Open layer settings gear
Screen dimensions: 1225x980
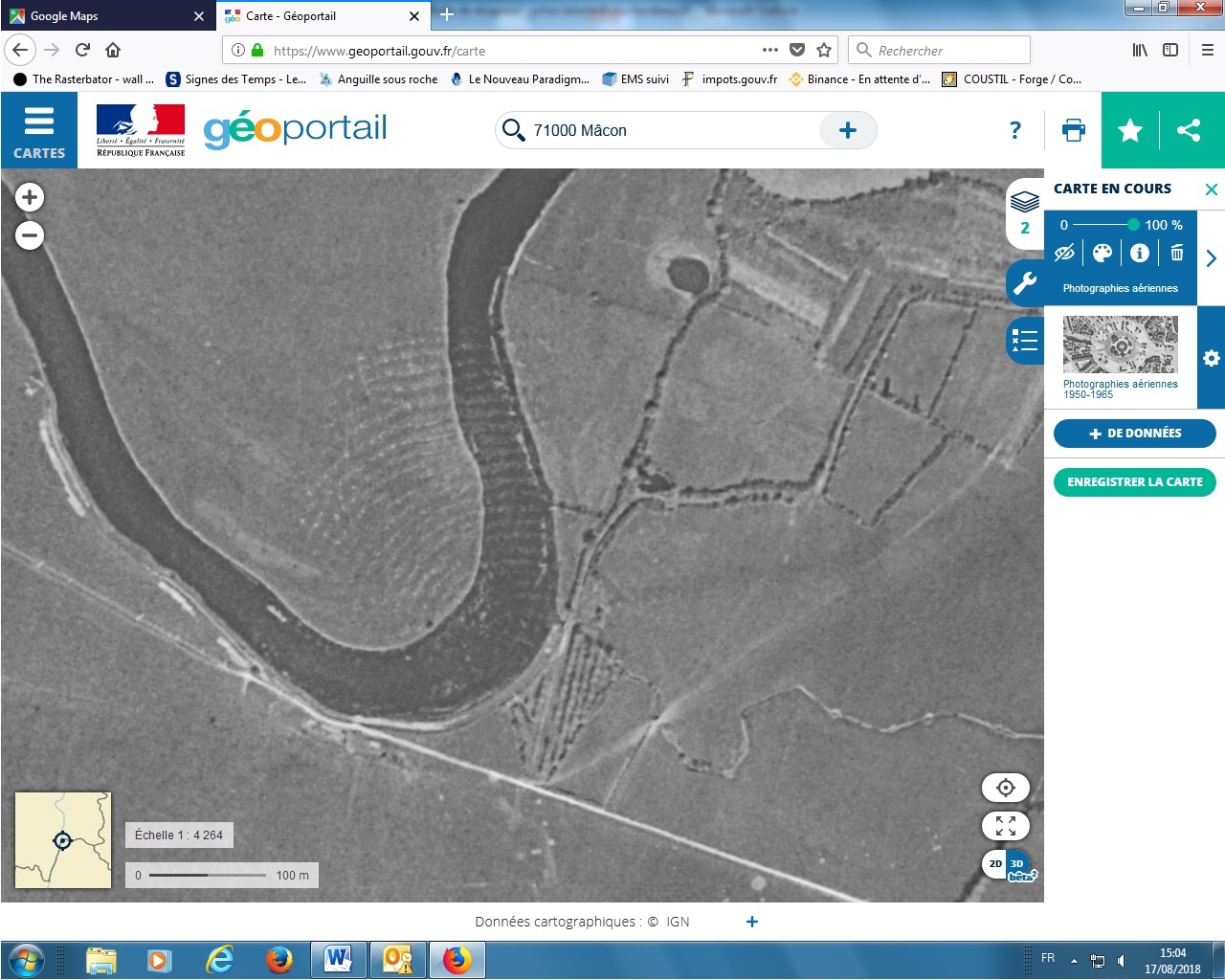(1212, 358)
